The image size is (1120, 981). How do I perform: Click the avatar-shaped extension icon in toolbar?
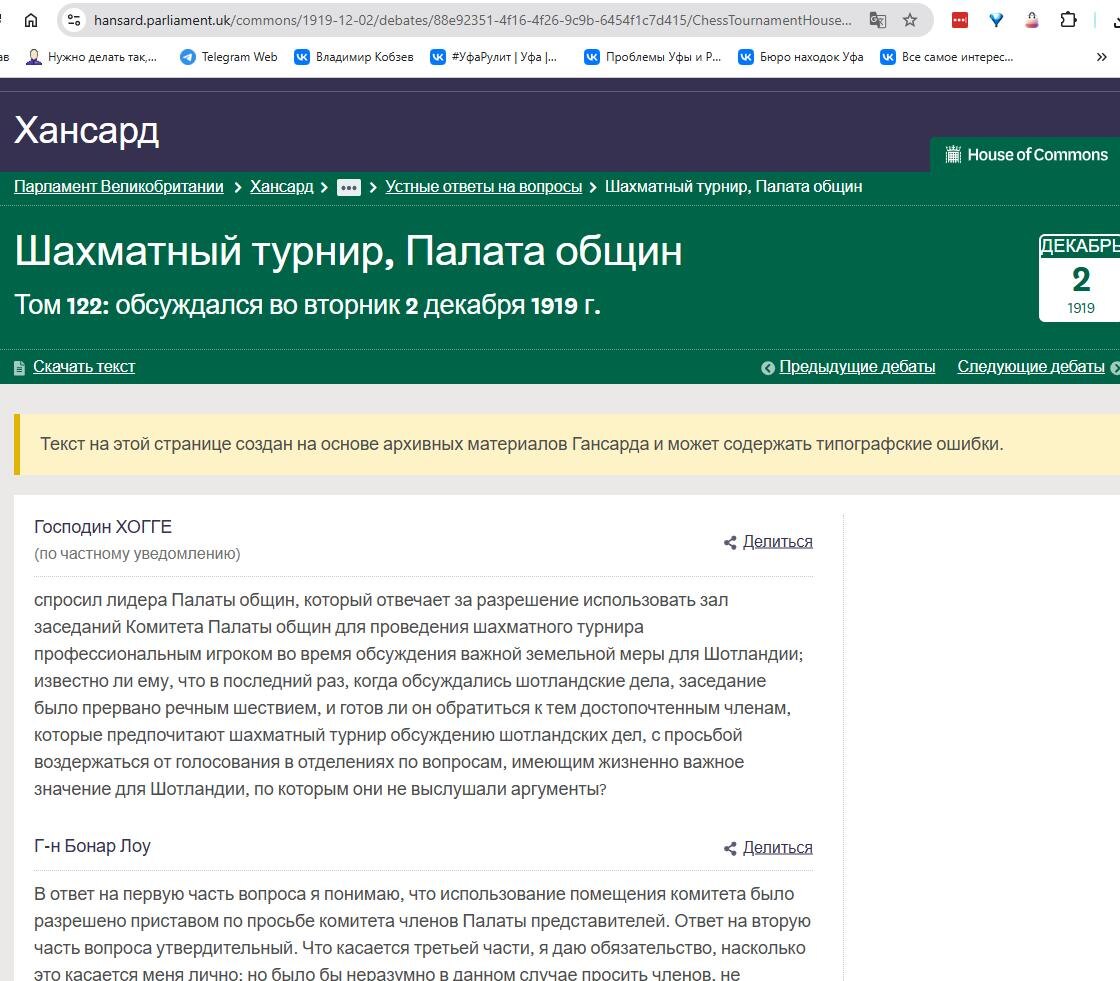1031,20
